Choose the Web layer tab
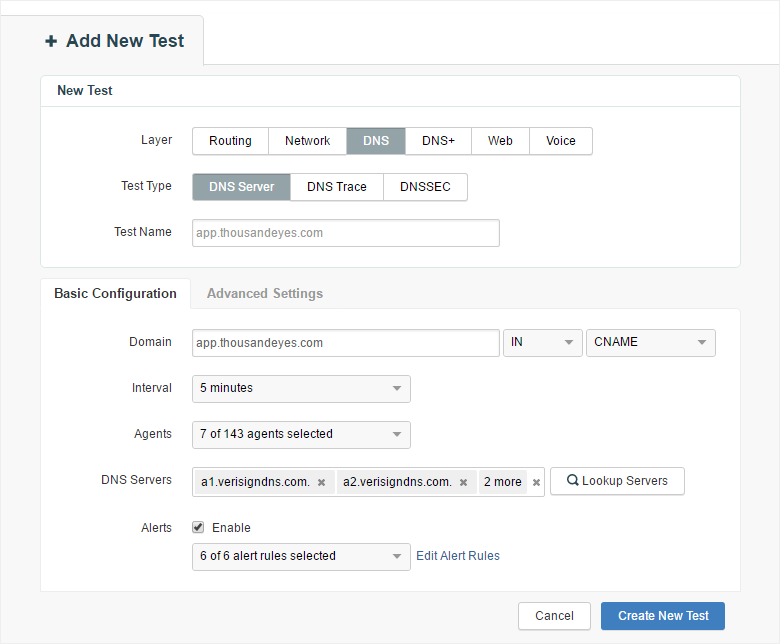The height and width of the screenshot is (644, 780). click(x=500, y=141)
